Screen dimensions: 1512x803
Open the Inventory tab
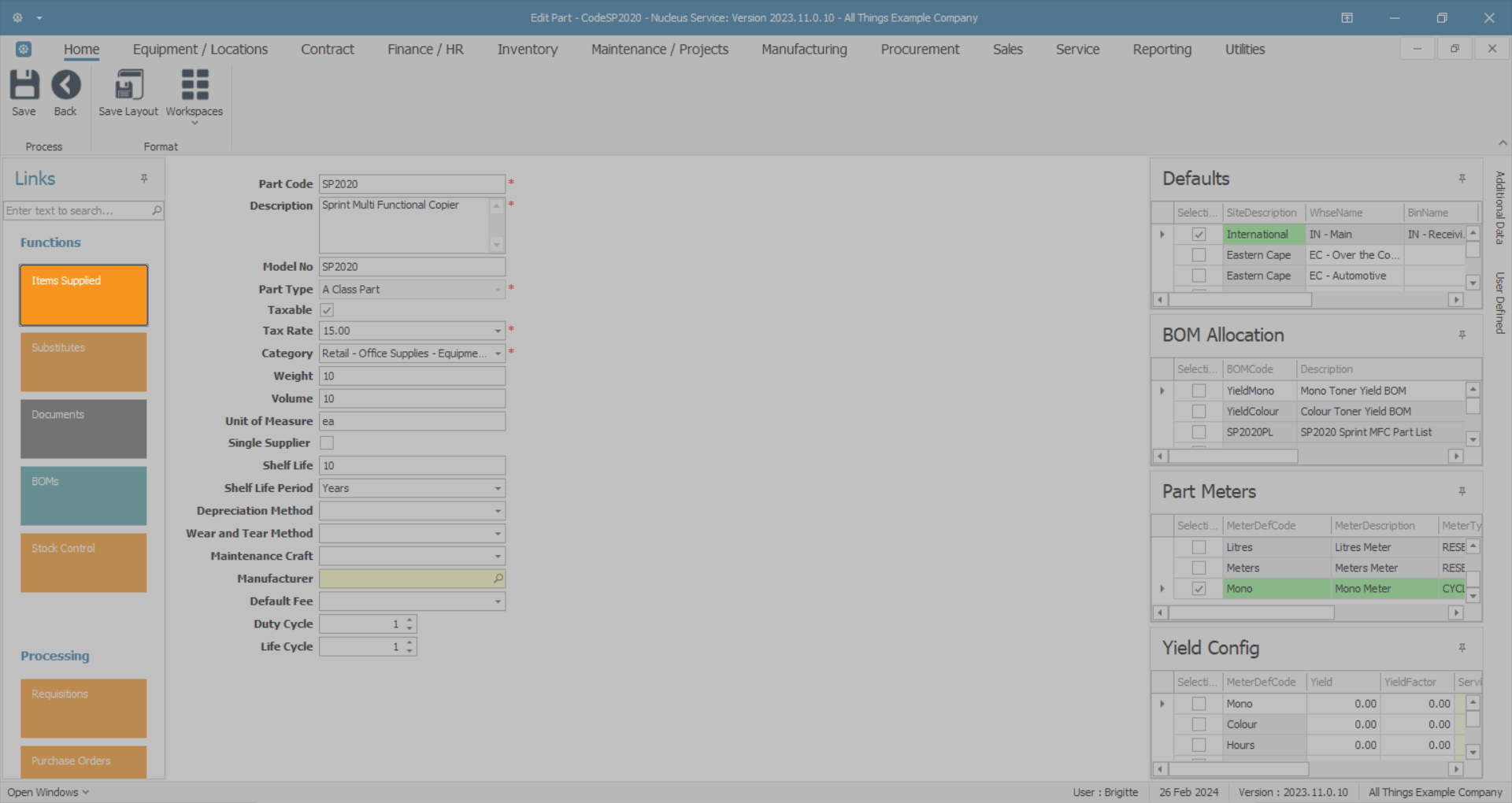point(528,49)
